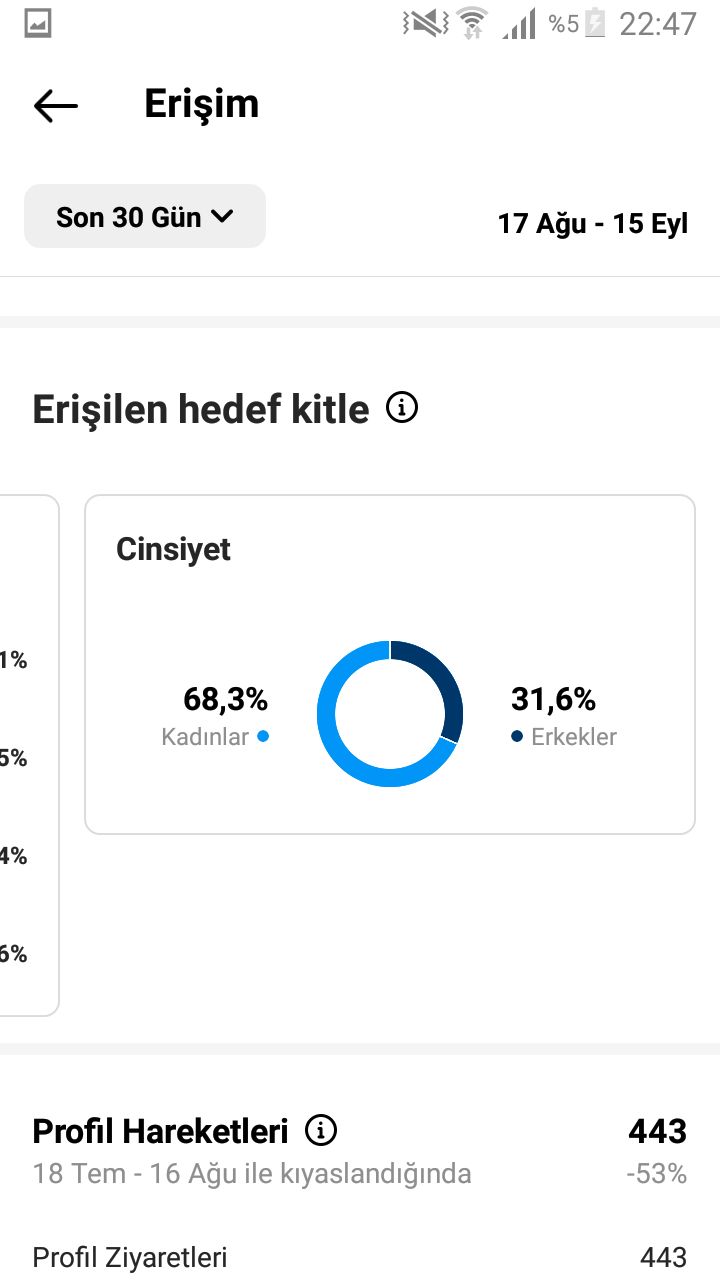The height and width of the screenshot is (1280, 720).
Task: Tap the partially visible card on left
Action: 28,755
